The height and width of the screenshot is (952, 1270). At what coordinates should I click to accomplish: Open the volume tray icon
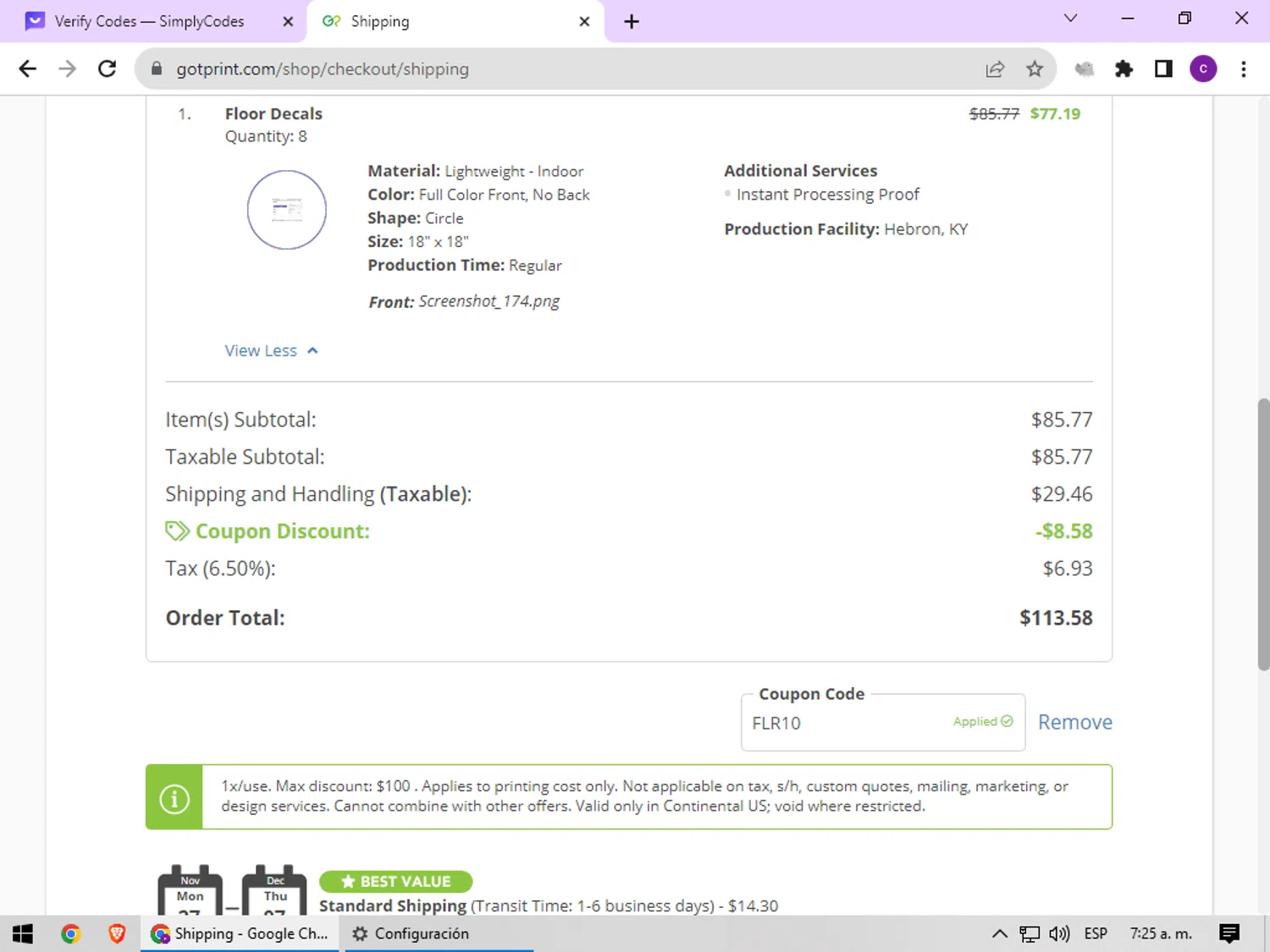(1059, 933)
